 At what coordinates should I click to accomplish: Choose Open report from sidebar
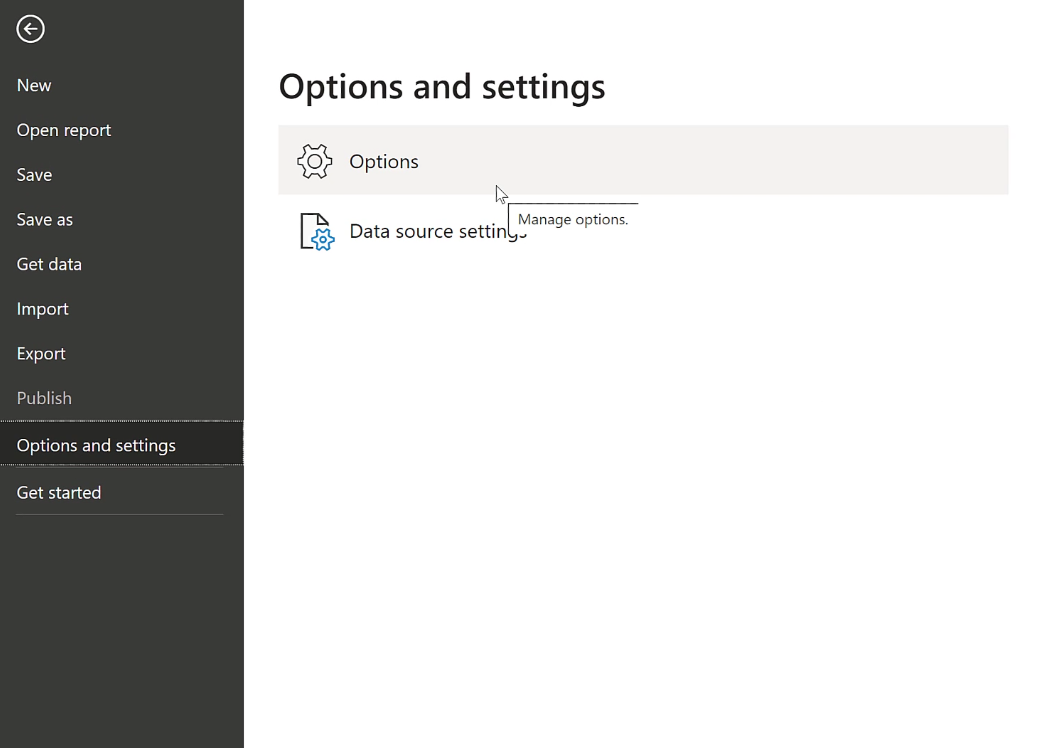[x=63, y=130]
